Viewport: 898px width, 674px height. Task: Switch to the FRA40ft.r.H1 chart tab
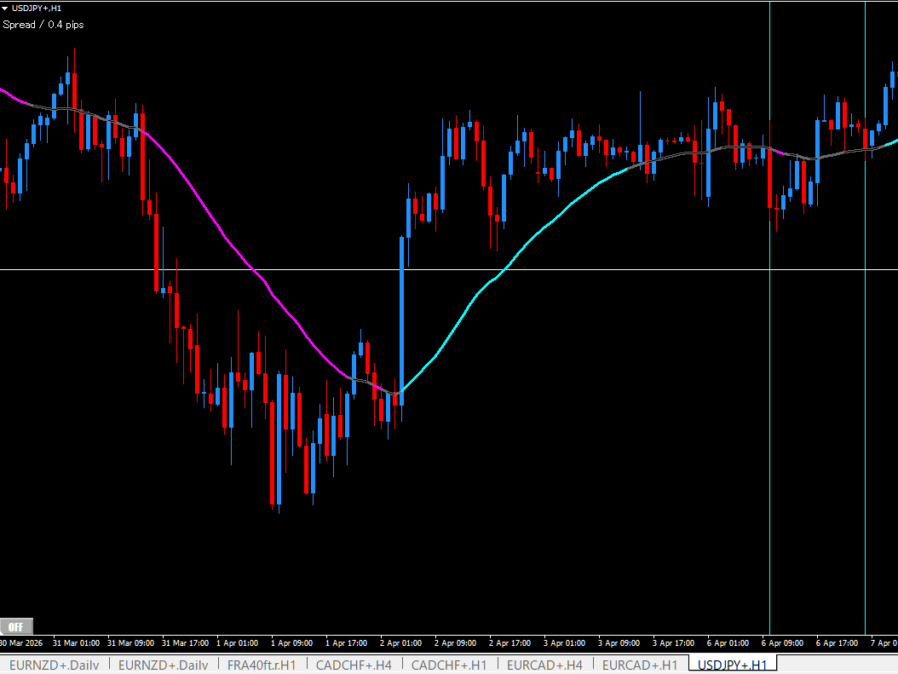pyautogui.click(x=261, y=664)
